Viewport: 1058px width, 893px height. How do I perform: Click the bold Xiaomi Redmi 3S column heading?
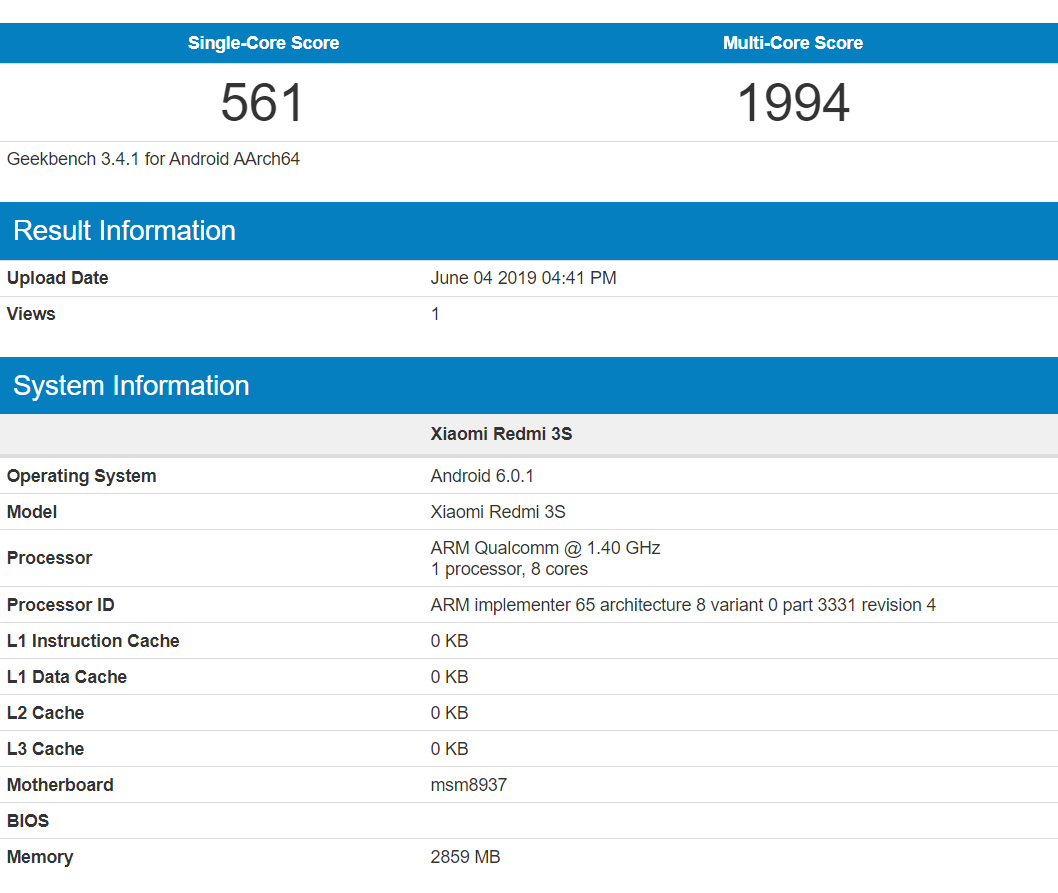pos(501,433)
